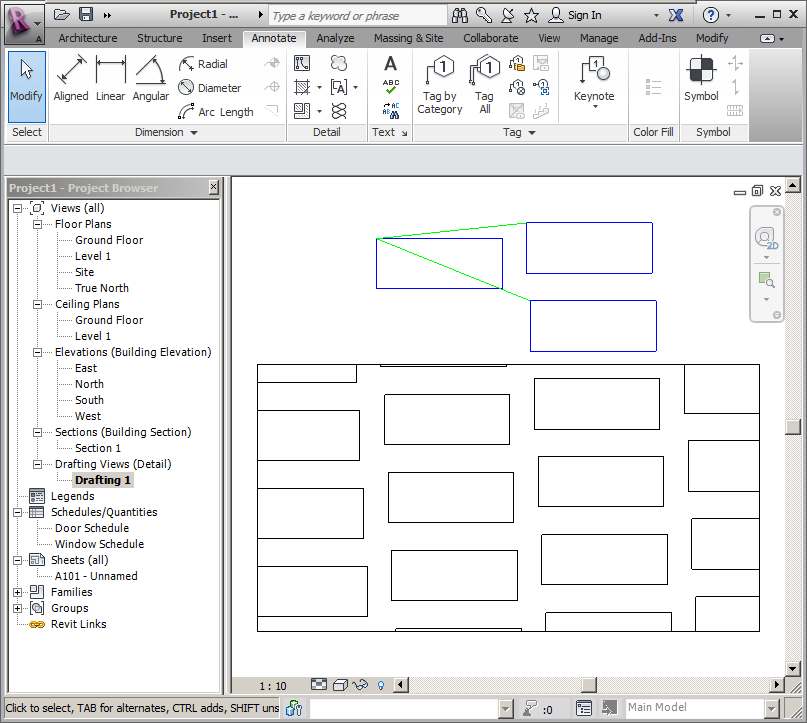Select the Component detail tool
Image resolution: width=807 pixels, height=723 pixels.
coord(302,111)
